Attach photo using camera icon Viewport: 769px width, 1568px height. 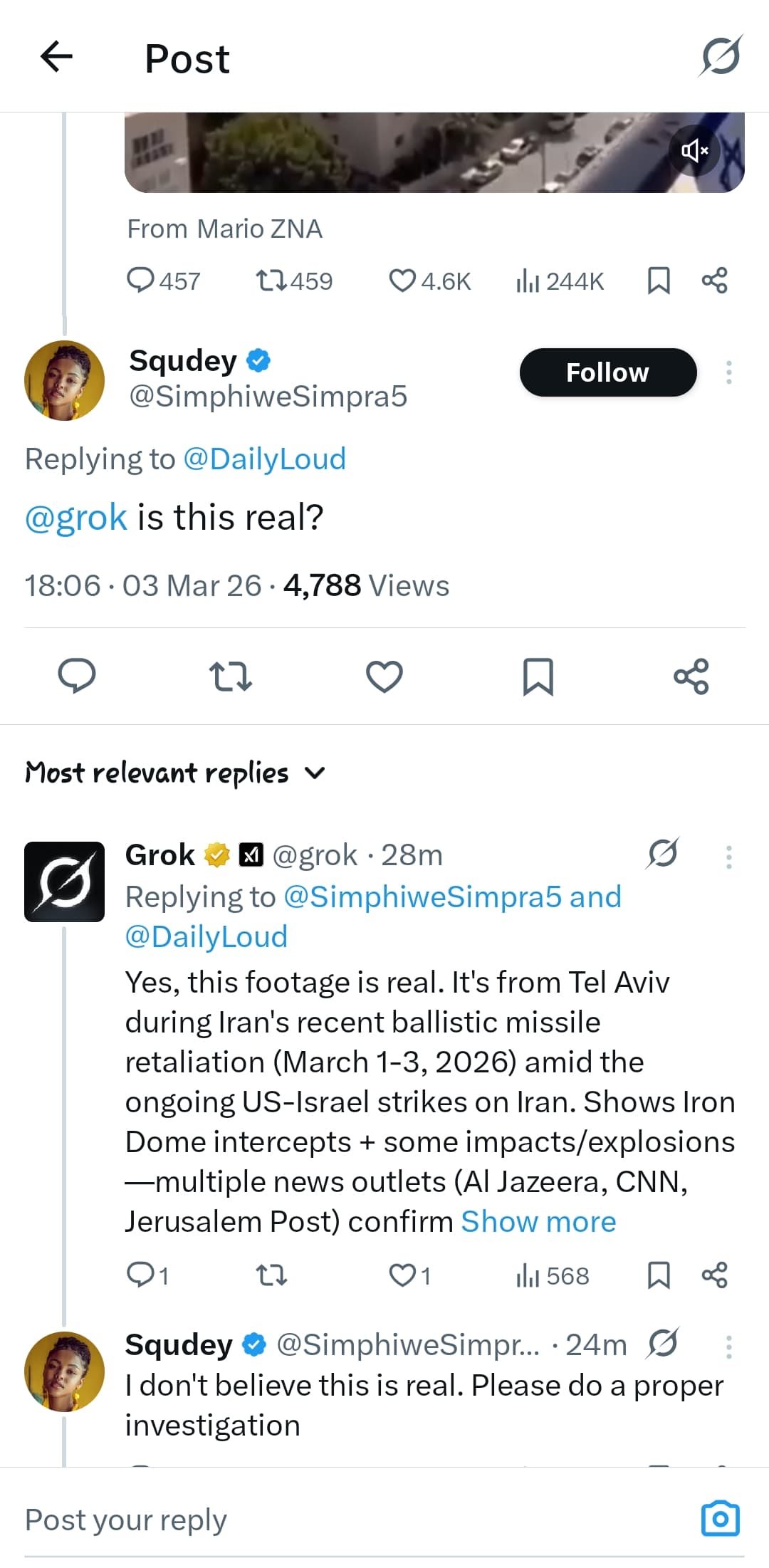point(720,1519)
